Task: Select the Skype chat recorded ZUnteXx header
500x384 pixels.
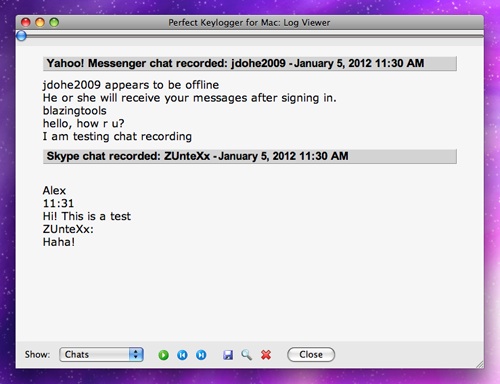Action: [x=250, y=156]
